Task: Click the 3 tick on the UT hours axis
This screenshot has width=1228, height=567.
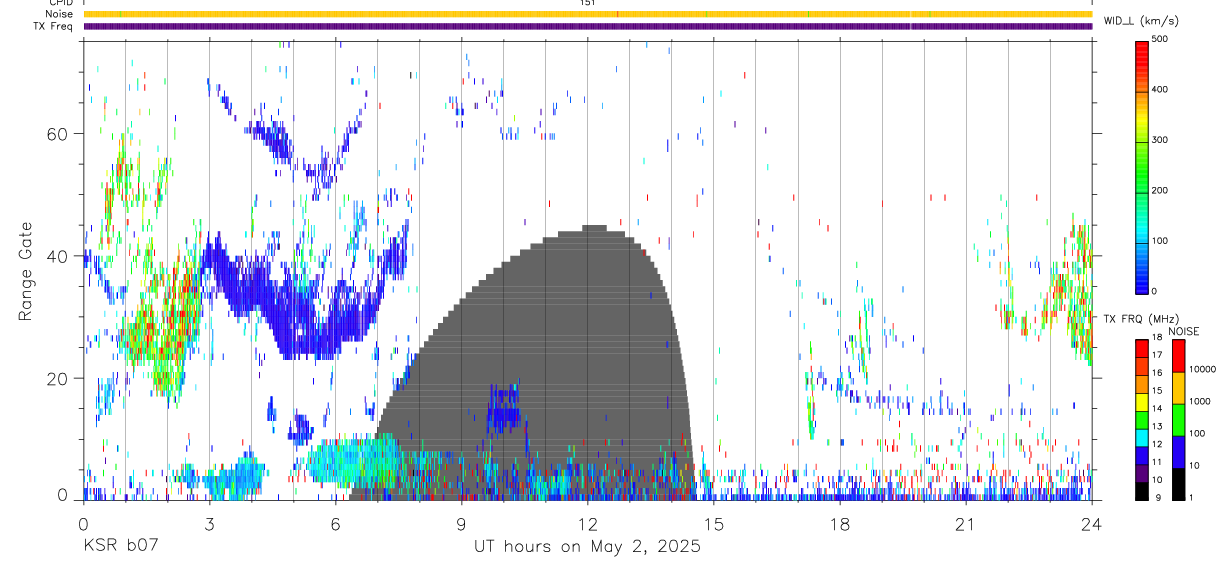Action: click(x=209, y=523)
